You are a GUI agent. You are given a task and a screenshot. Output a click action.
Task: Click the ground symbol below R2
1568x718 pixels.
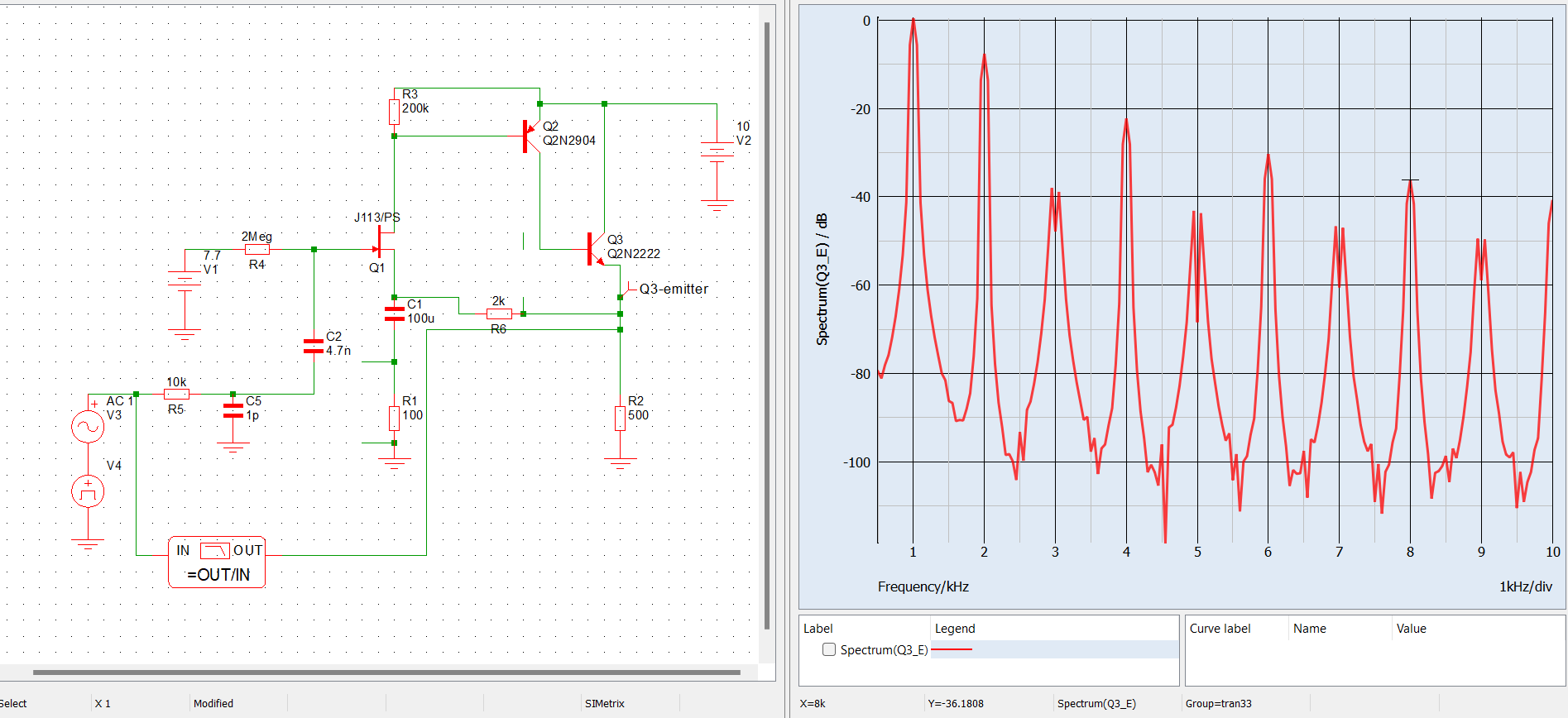click(x=620, y=463)
